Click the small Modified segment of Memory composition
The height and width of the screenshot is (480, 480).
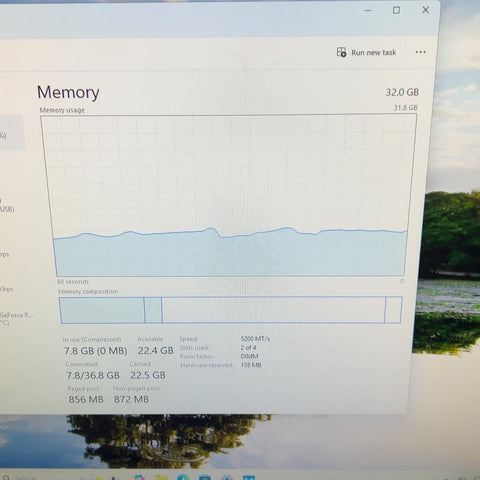[x=153, y=310]
